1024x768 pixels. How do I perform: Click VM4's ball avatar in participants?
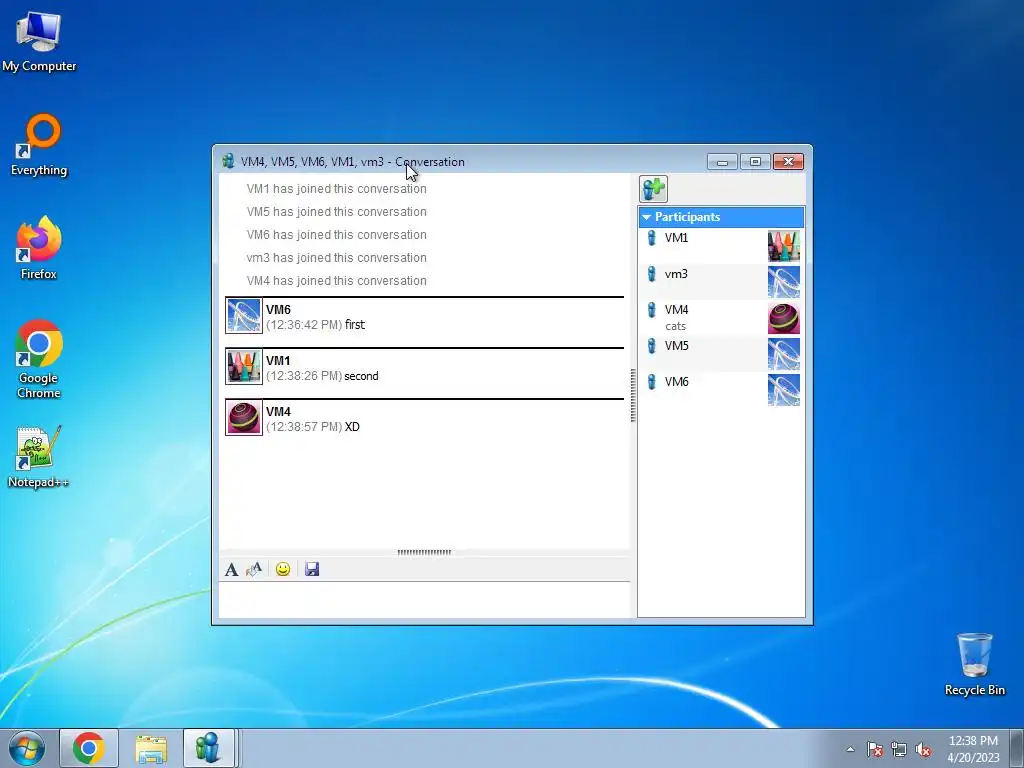(x=784, y=318)
